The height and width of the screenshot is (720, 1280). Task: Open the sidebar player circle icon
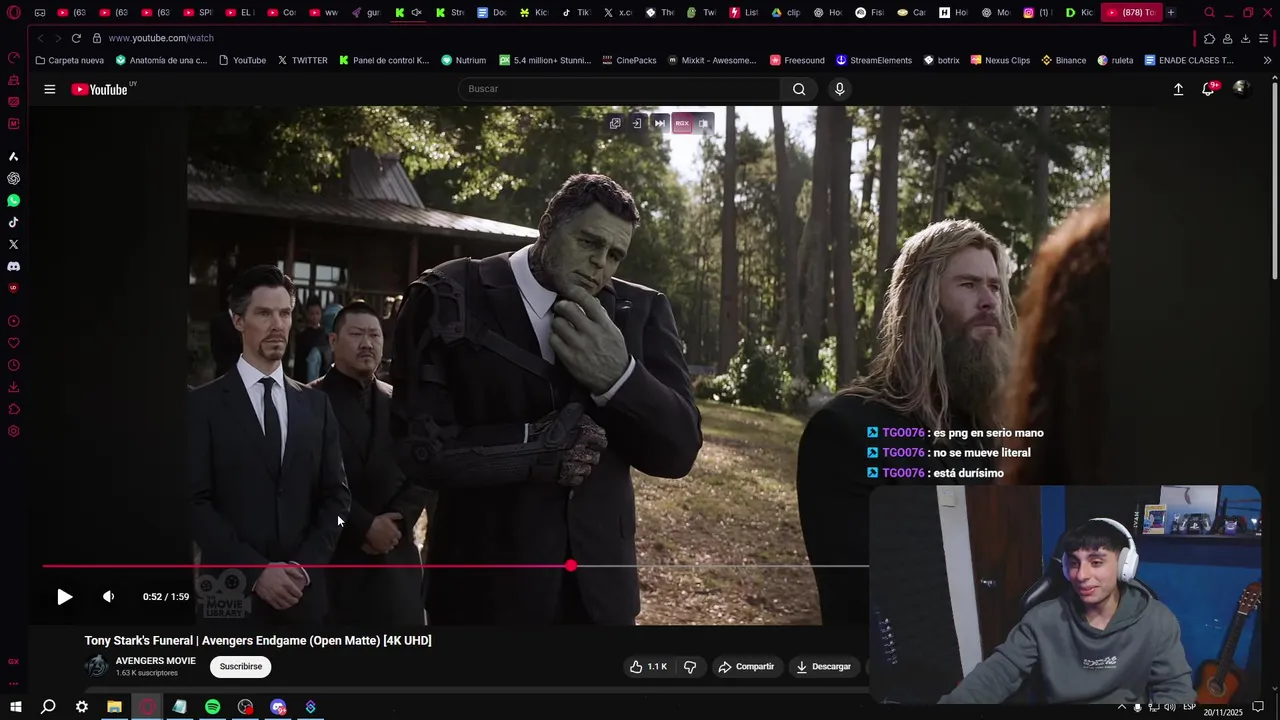(13, 321)
